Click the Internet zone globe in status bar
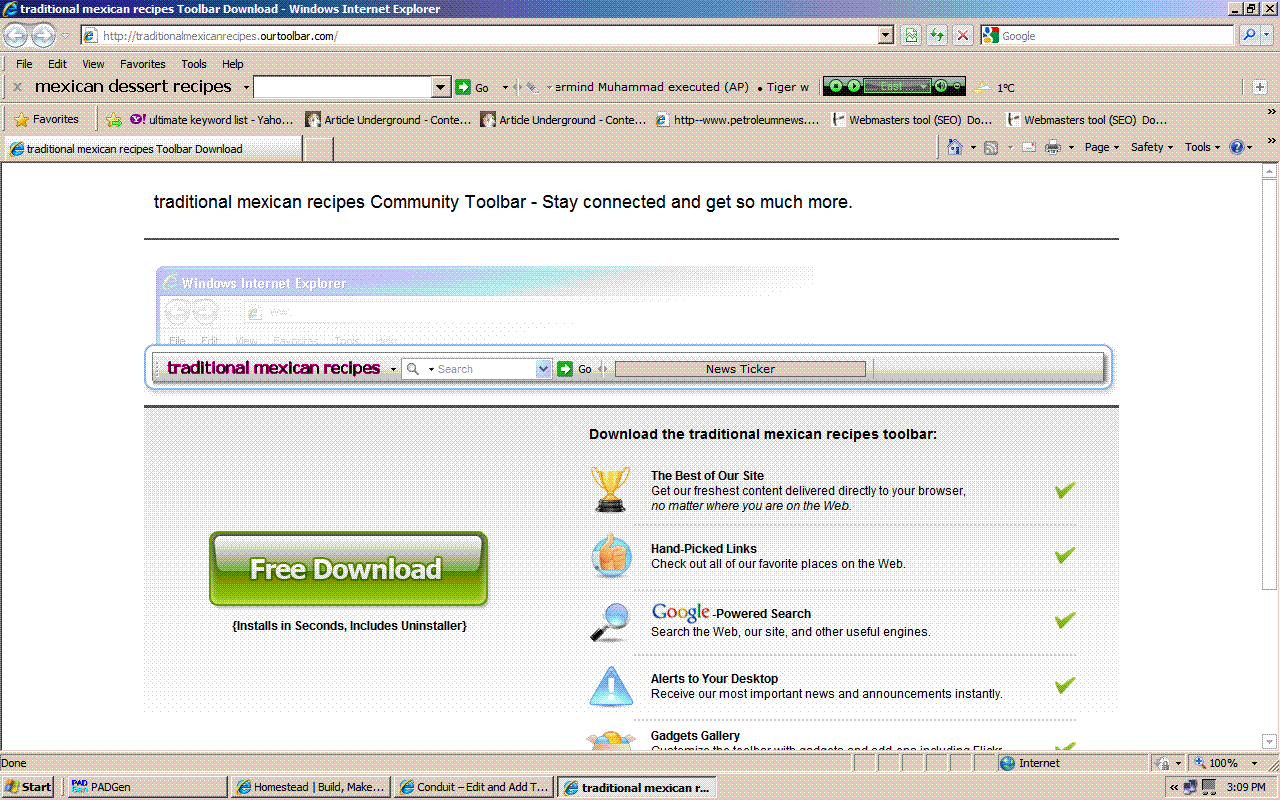1280x800 pixels. tap(1008, 763)
